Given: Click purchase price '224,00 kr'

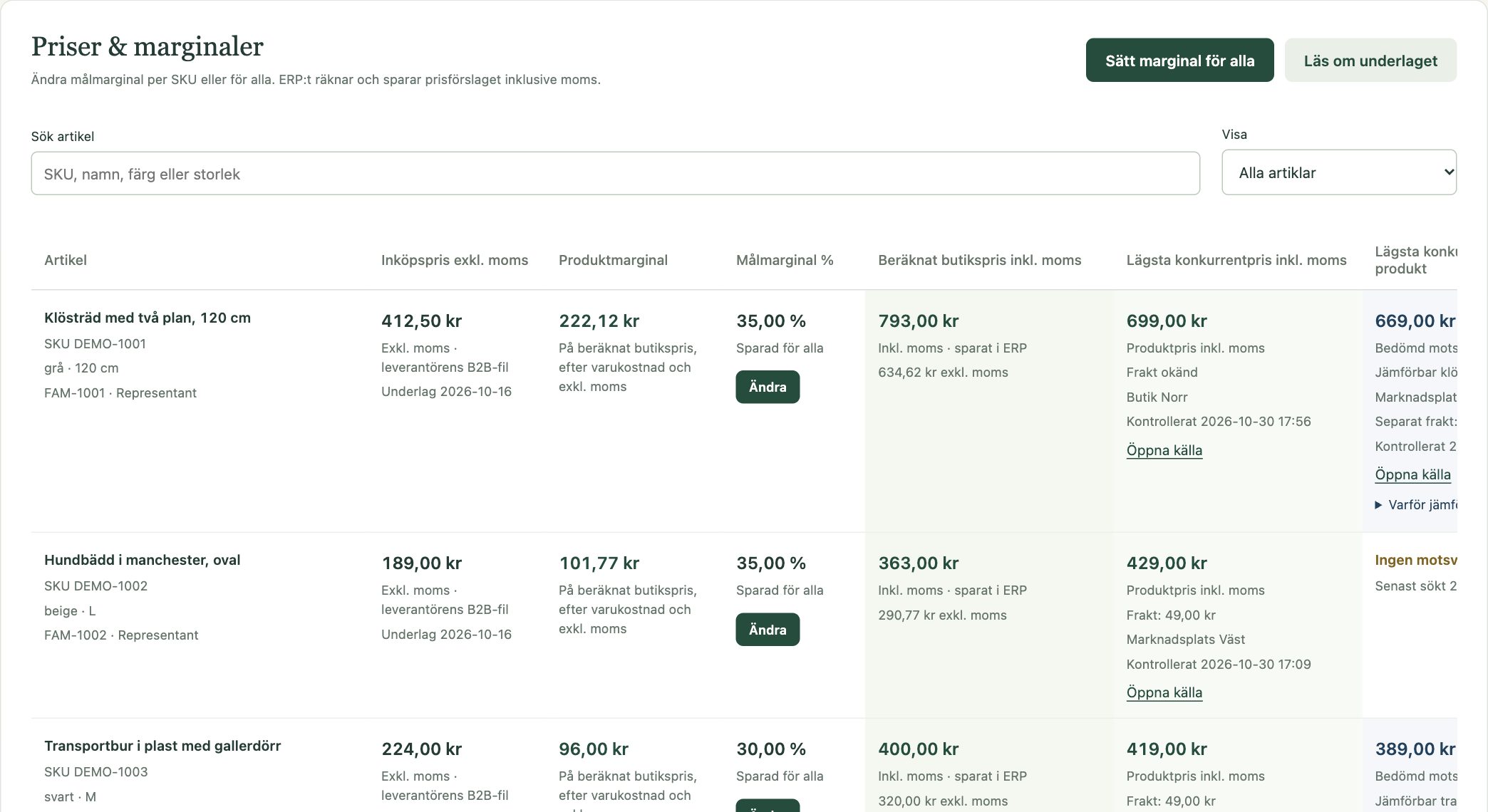Looking at the screenshot, I should 421,749.
